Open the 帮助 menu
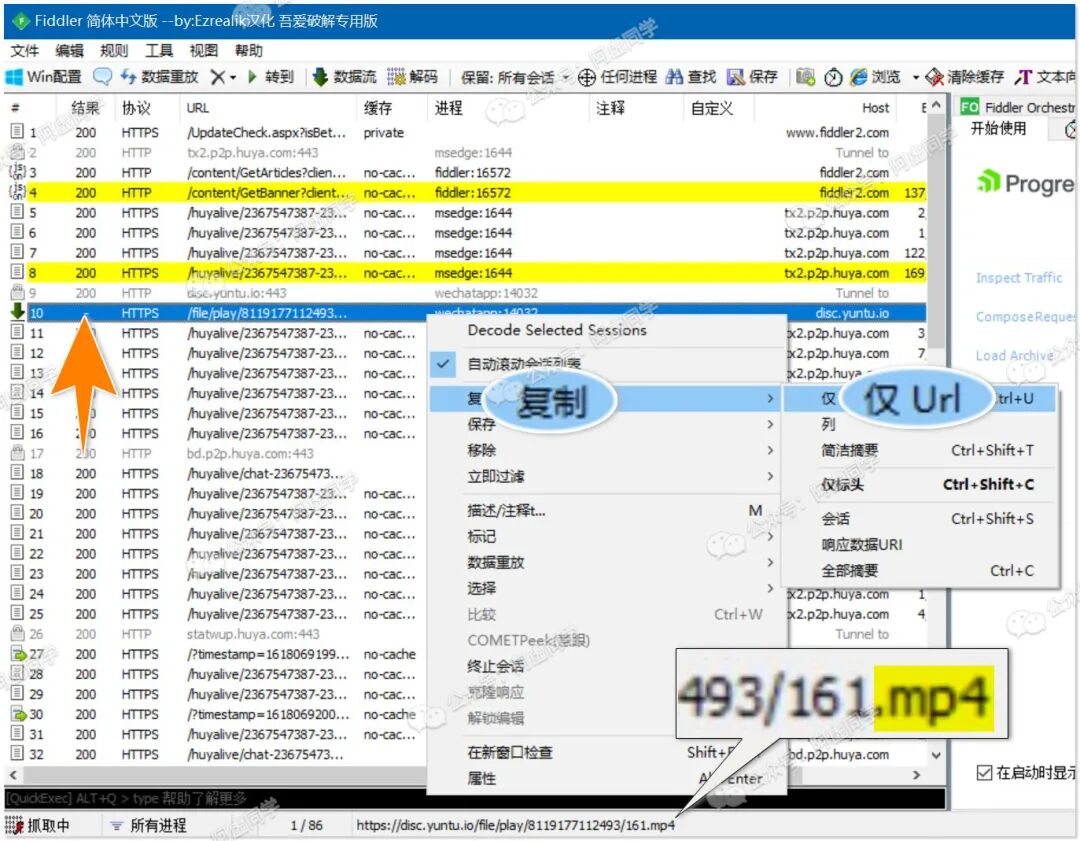This screenshot has width=1080, height=841. coord(248,50)
